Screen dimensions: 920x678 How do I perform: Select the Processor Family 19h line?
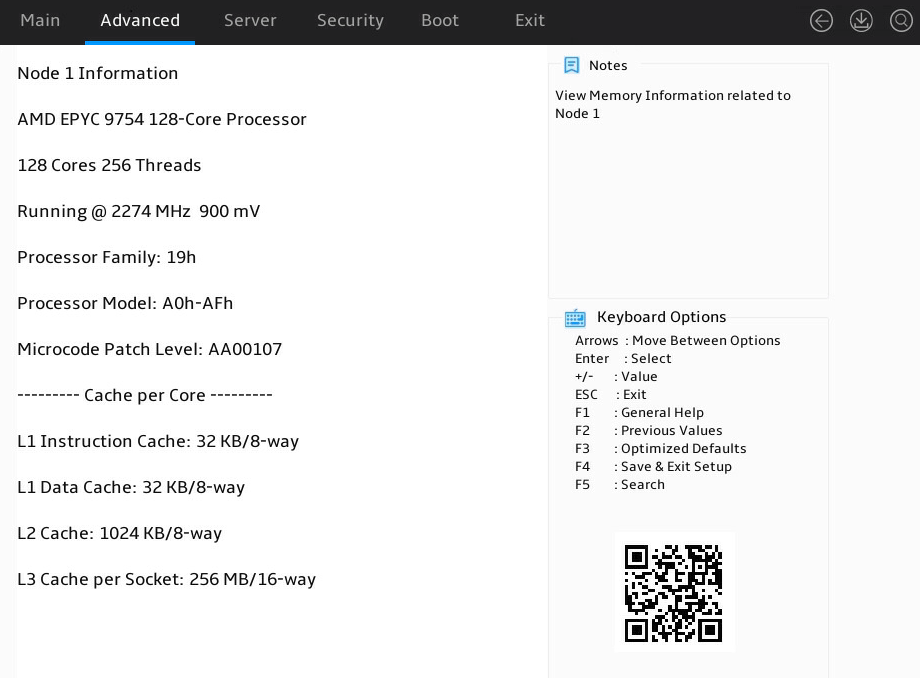[x=106, y=257]
